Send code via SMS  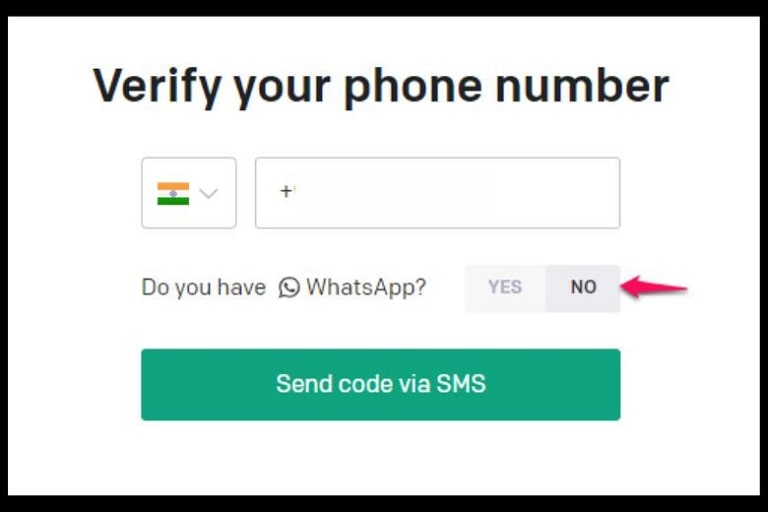click(381, 385)
